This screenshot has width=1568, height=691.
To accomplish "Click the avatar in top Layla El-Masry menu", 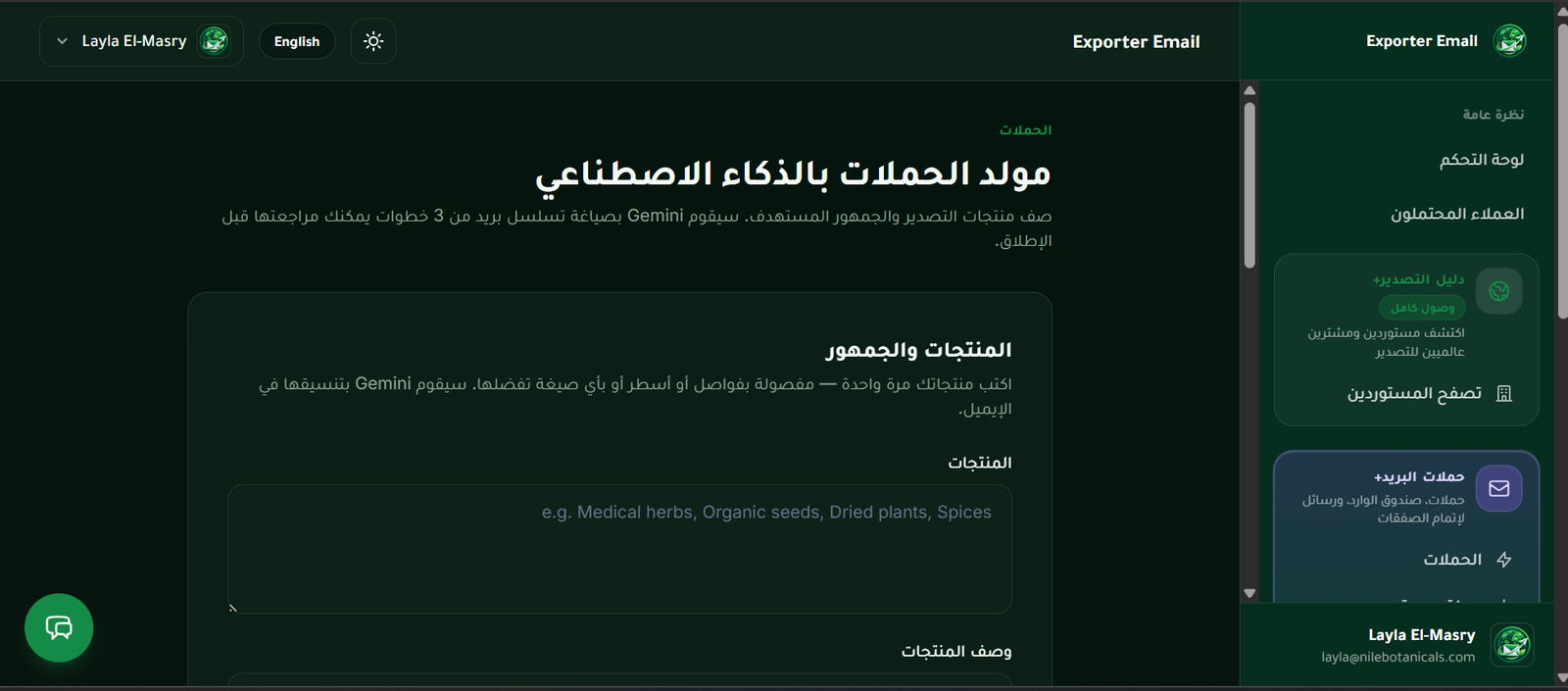I will [214, 41].
